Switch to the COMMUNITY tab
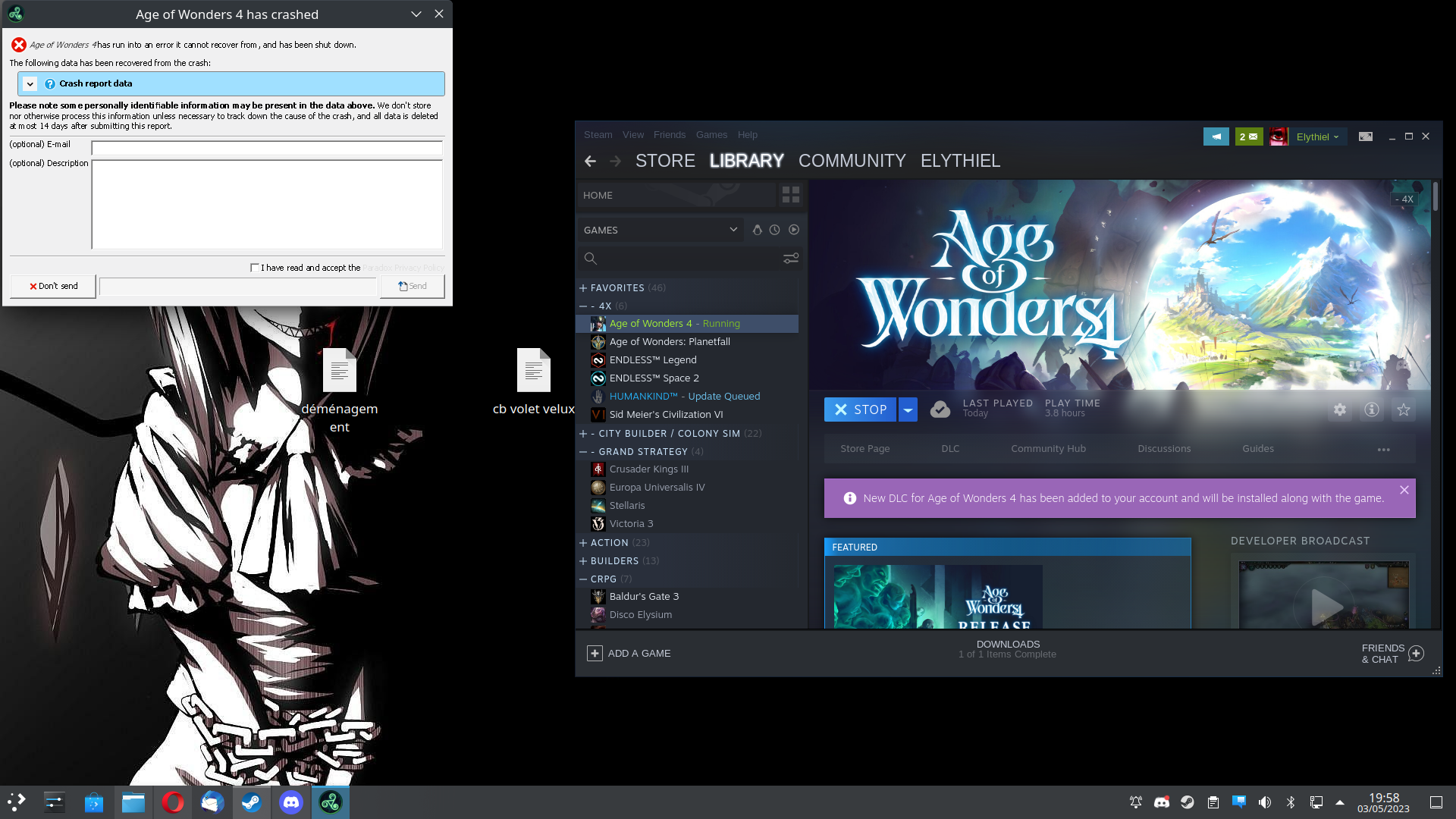The image size is (1456, 819). pyautogui.click(x=852, y=161)
